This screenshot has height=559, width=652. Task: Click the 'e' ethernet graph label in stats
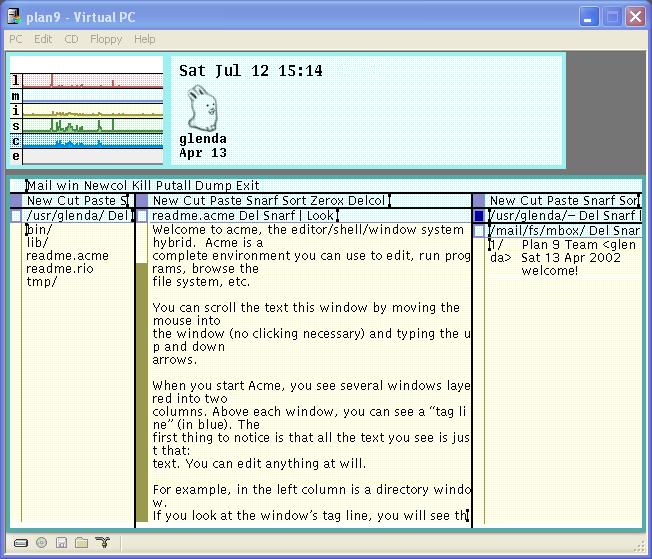pos(16,156)
